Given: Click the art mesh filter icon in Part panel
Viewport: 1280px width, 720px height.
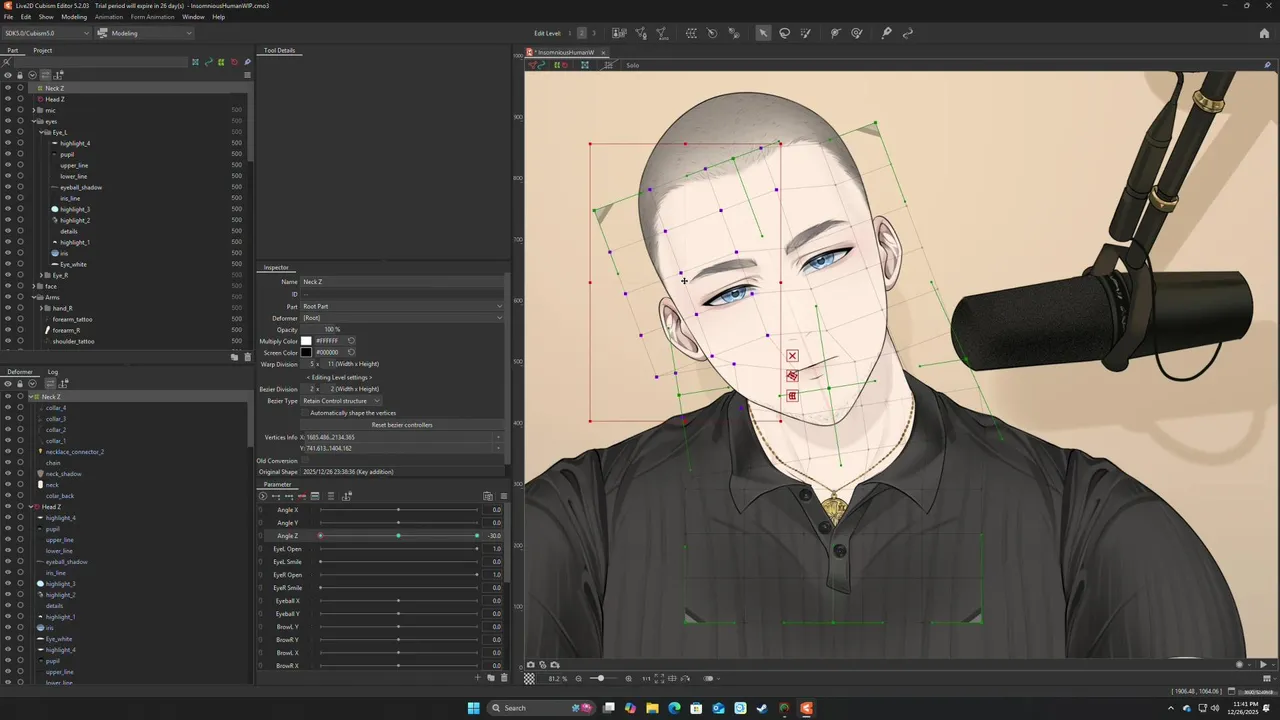Looking at the screenshot, I should (x=196, y=62).
